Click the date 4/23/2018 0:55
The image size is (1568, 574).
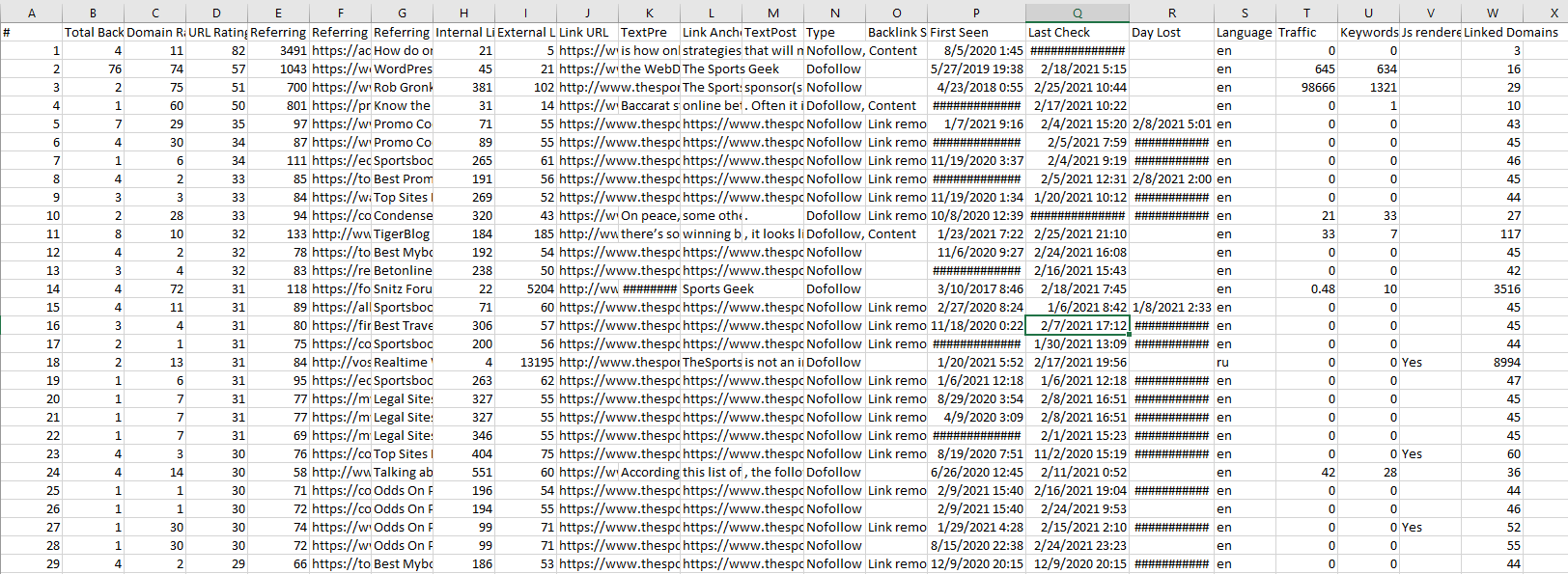pos(977,87)
